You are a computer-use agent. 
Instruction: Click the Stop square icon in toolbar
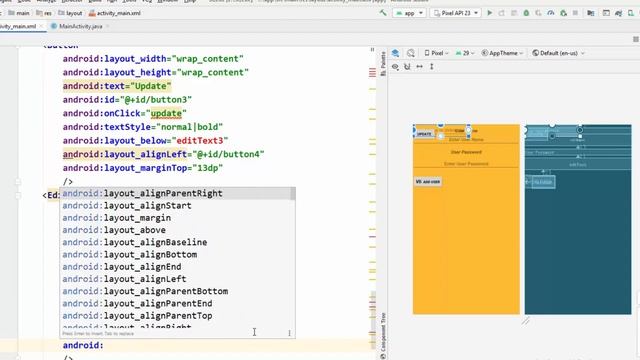tap(575, 13)
